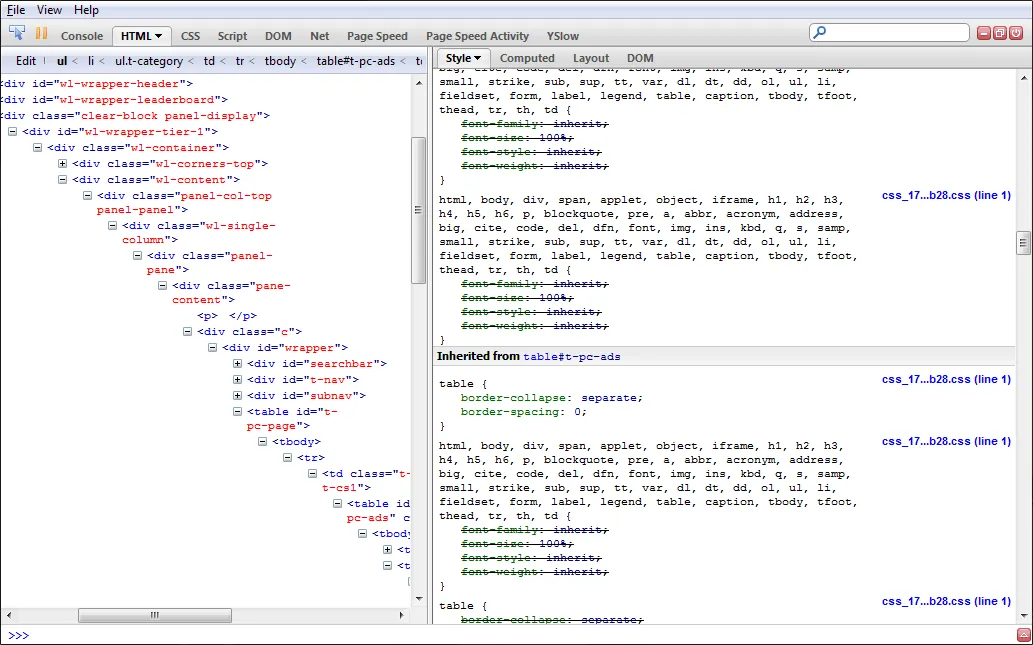
Task: Select tbody breadcrumb in element path
Action: coord(280,61)
